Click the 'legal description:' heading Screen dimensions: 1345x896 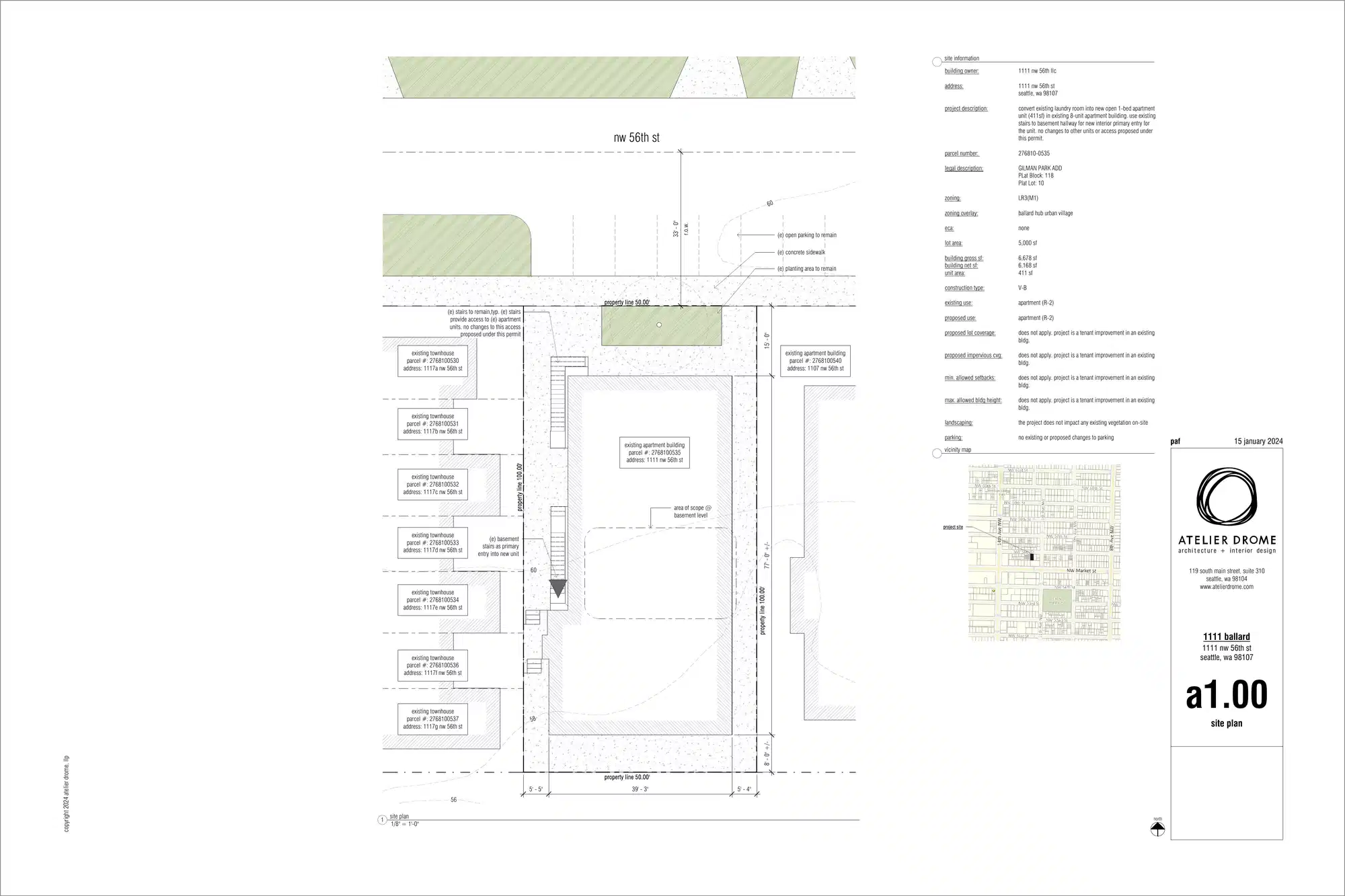(x=964, y=168)
